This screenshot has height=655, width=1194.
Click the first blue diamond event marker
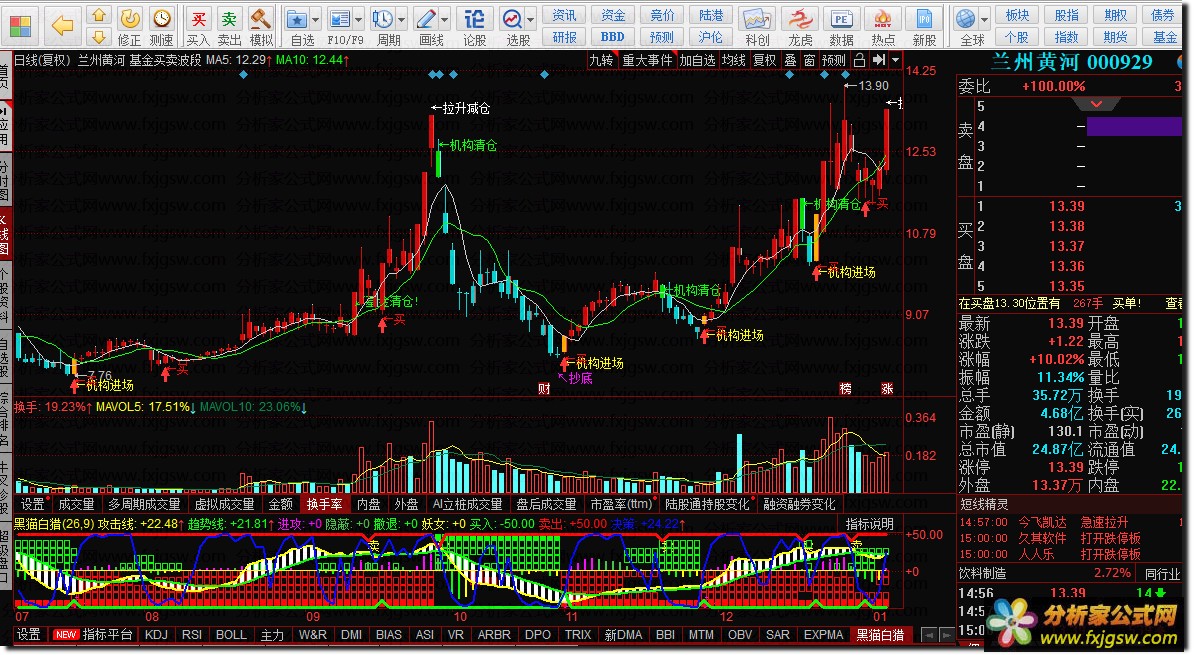click(x=244, y=75)
